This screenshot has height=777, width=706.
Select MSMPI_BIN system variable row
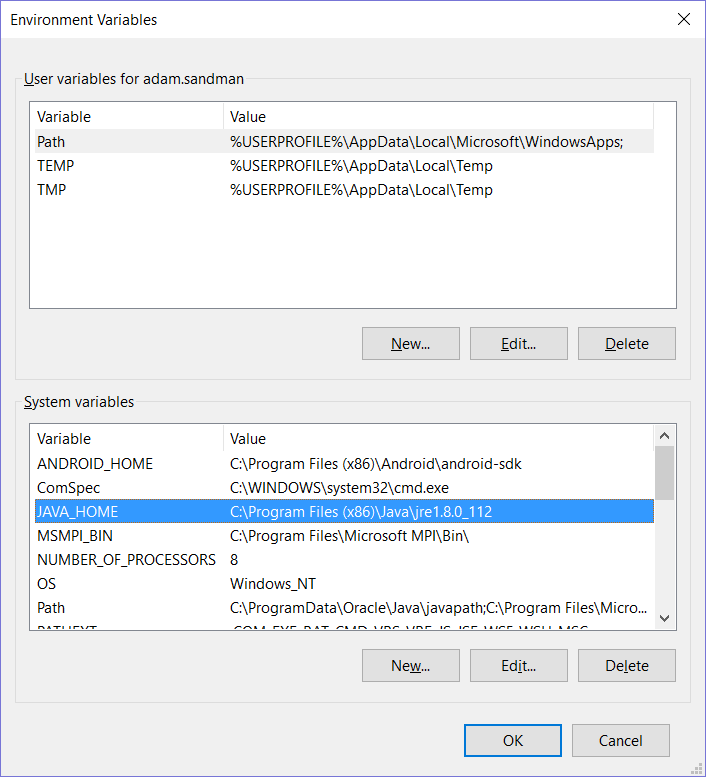tap(340, 536)
